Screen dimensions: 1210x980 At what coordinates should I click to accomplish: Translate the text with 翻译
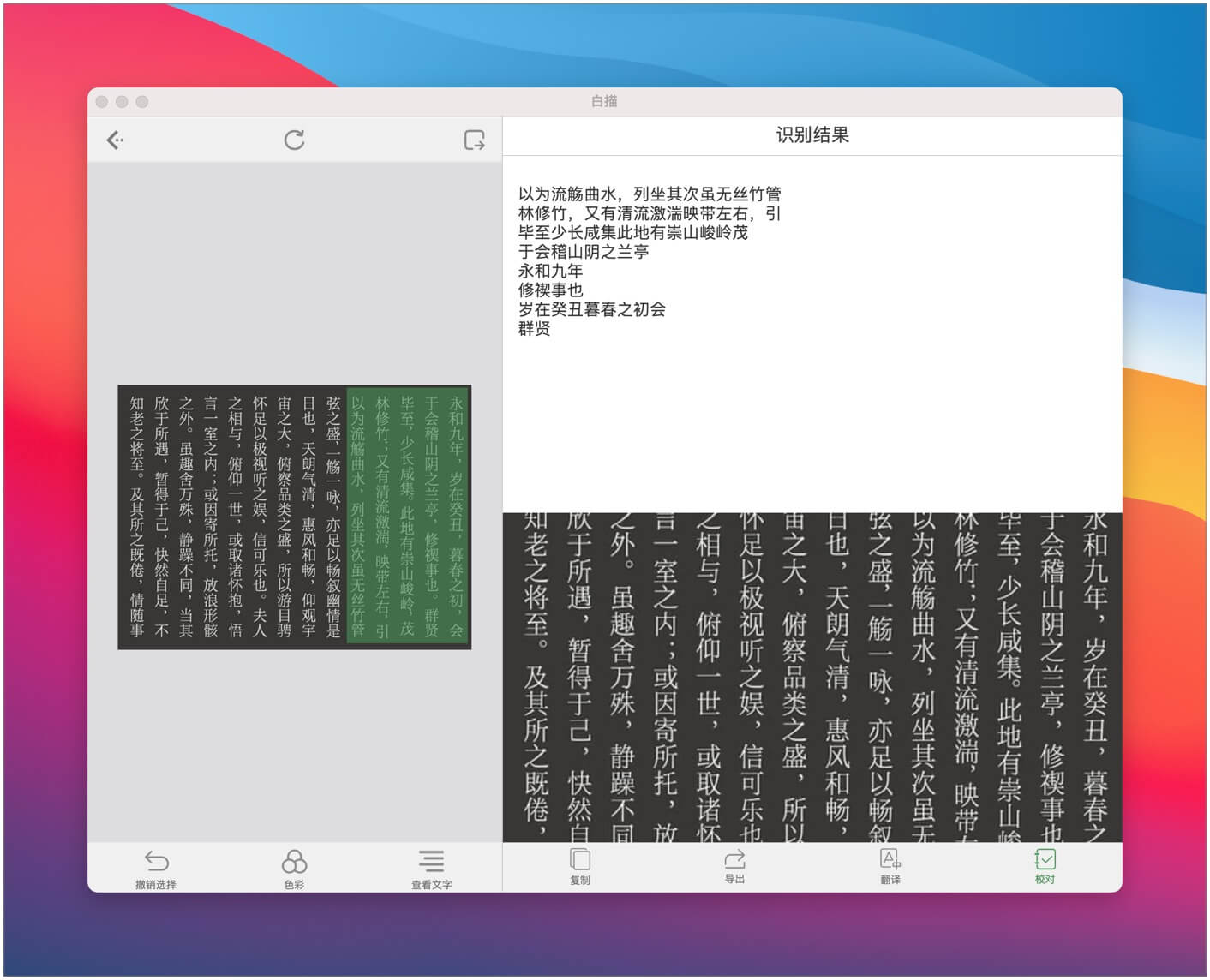pyautogui.click(x=890, y=866)
